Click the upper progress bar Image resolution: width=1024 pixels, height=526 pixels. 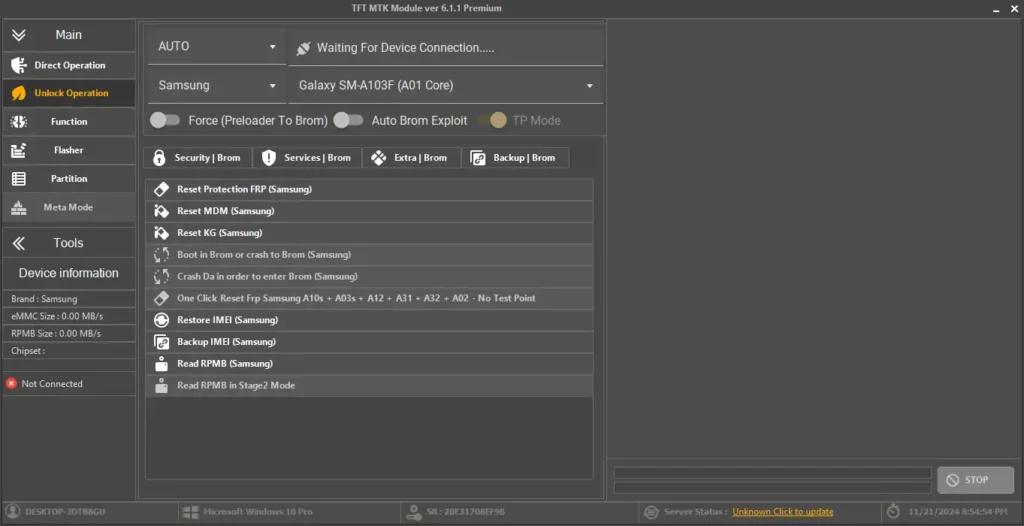773,472
